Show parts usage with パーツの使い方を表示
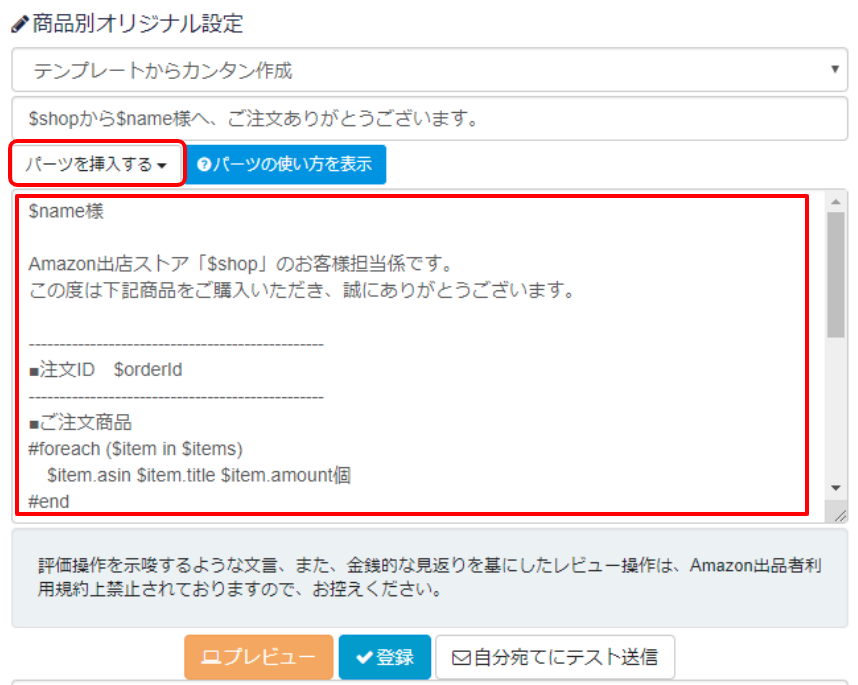 coord(285,164)
